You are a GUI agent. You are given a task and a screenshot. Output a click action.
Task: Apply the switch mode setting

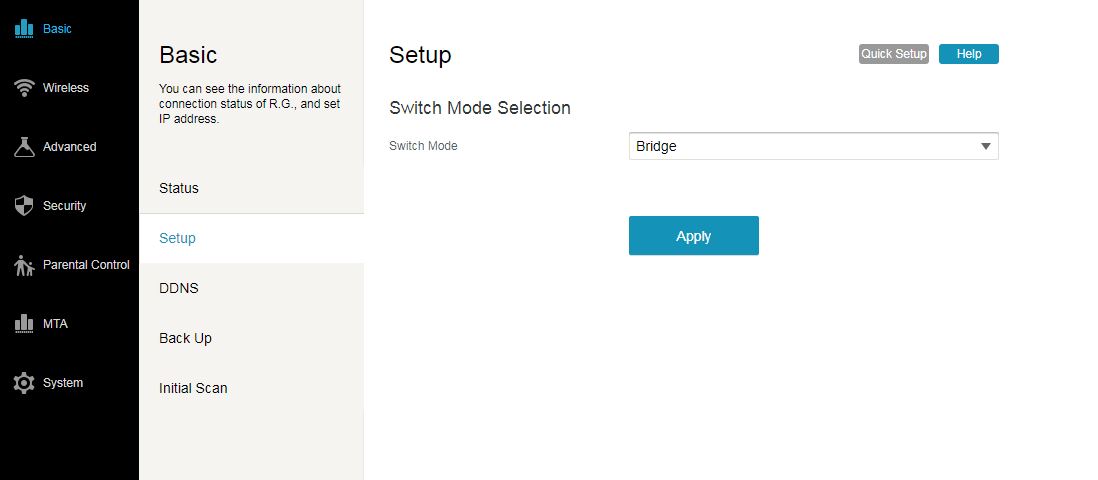coord(693,236)
